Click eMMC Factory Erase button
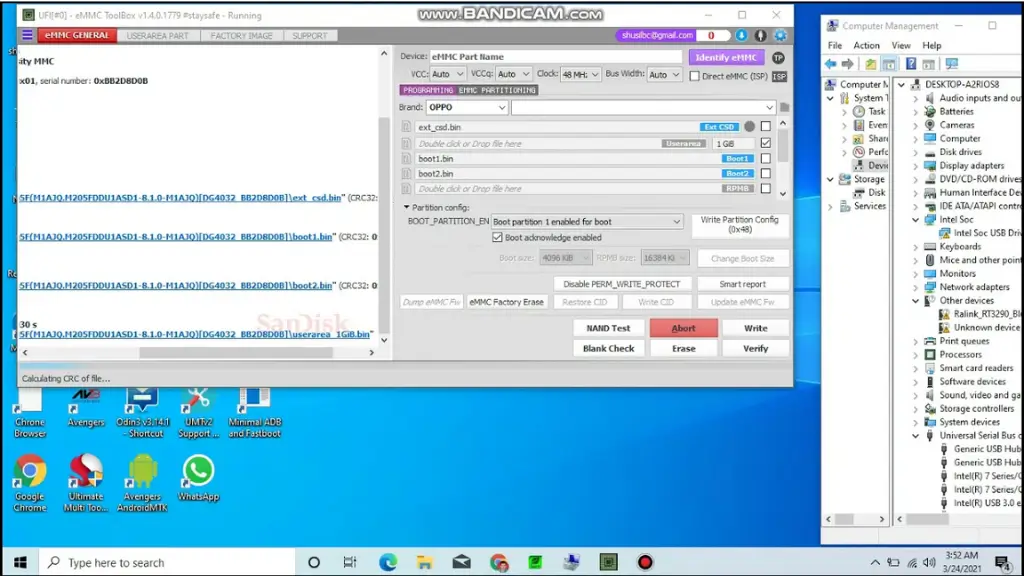 pyautogui.click(x=506, y=302)
